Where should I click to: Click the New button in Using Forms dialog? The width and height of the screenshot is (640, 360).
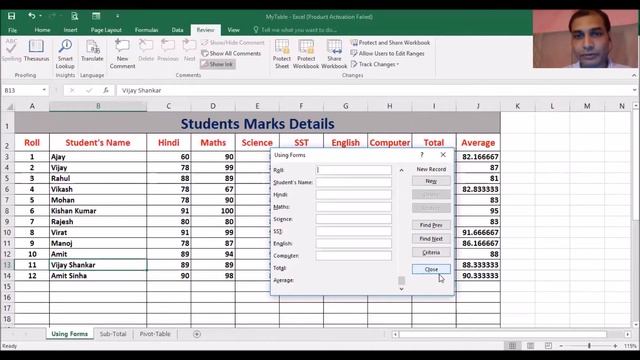pyautogui.click(x=431, y=181)
